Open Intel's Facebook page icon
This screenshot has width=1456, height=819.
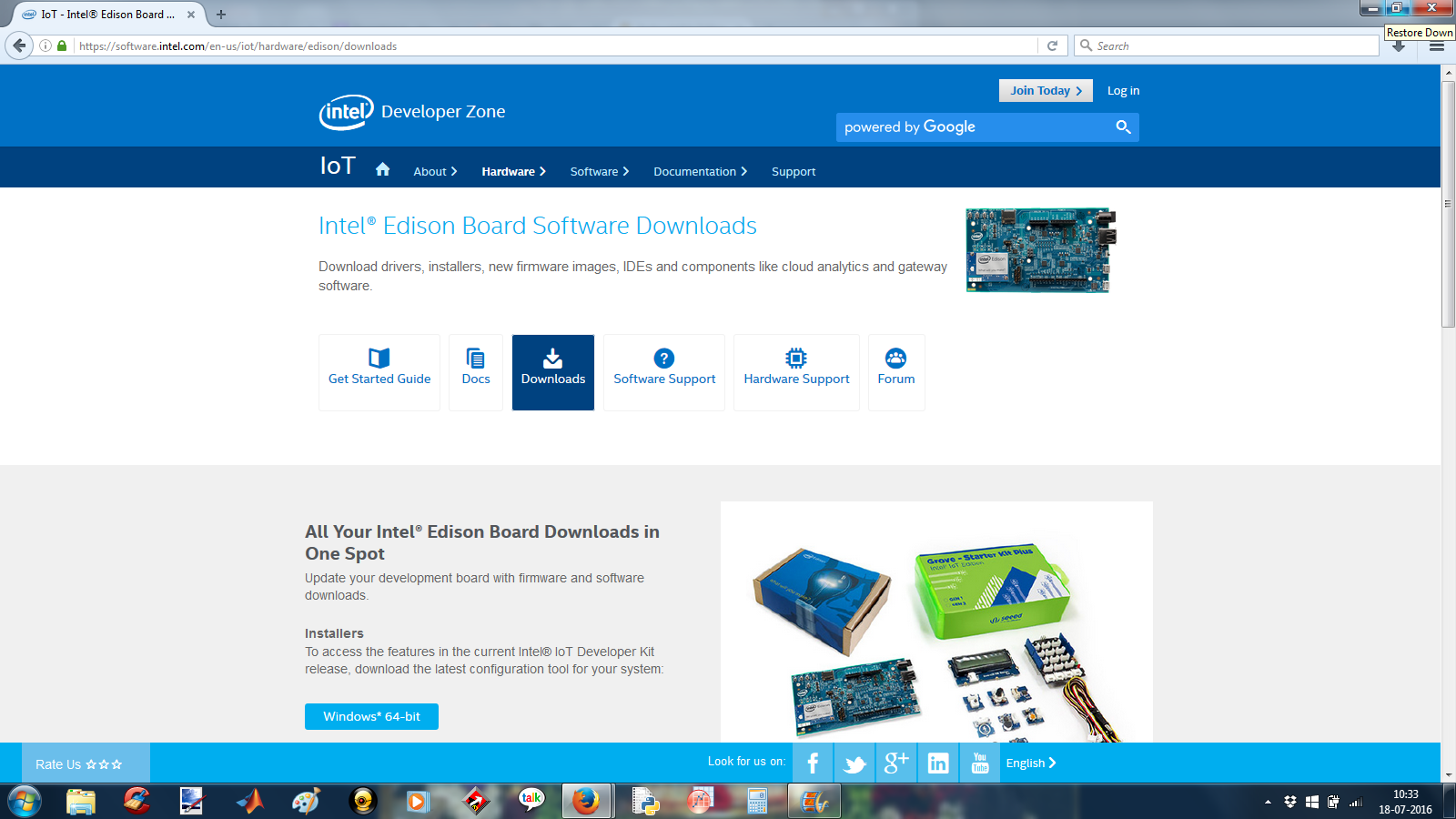813,763
